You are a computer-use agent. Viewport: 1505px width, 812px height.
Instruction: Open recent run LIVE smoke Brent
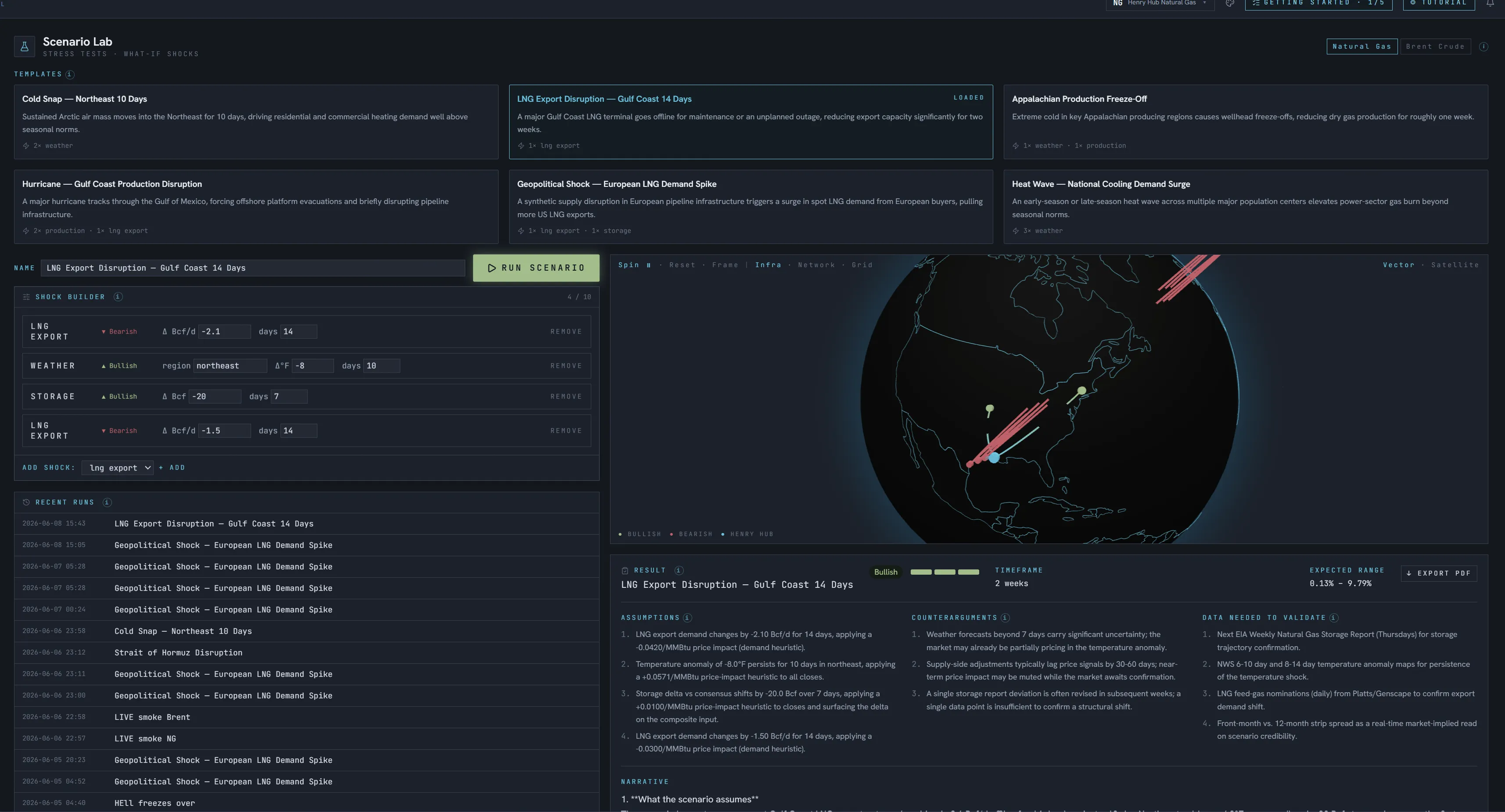[x=306, y=717]
